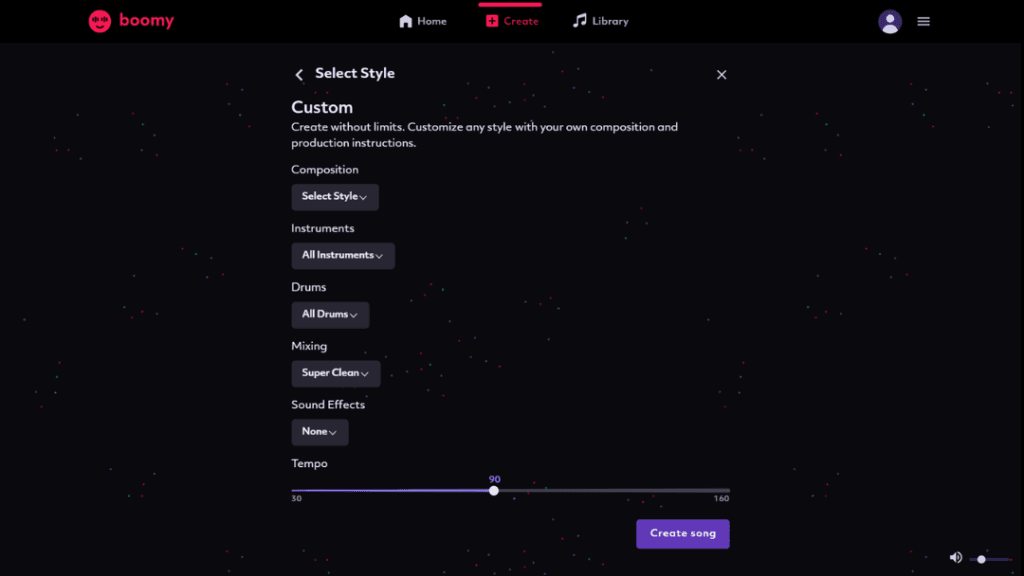Click the volume slider knob
The width and height of the screenshot is (1024, 576).
point(981,559)
